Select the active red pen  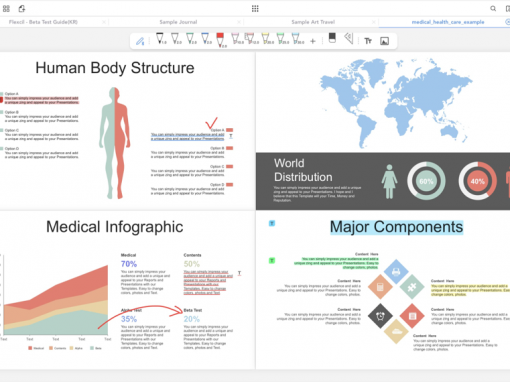coord(220,40)
